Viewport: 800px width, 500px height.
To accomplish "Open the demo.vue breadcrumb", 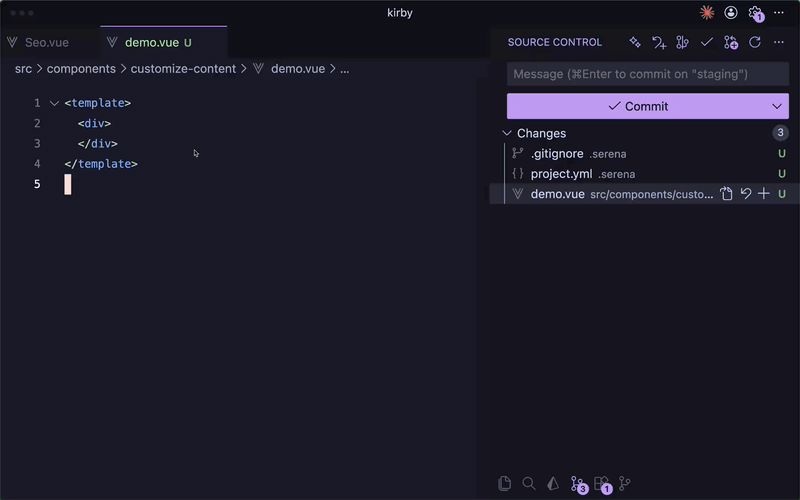I will pyautogui.click(x=298, y=69).
